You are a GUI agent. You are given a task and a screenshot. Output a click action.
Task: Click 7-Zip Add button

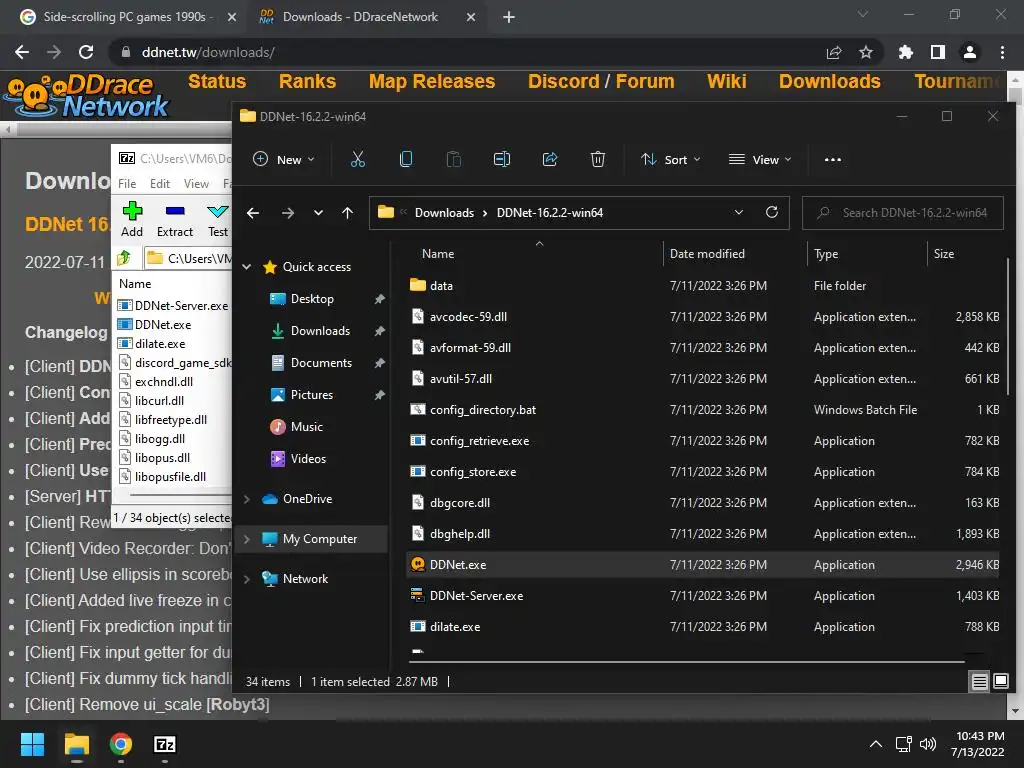point(132,219)
